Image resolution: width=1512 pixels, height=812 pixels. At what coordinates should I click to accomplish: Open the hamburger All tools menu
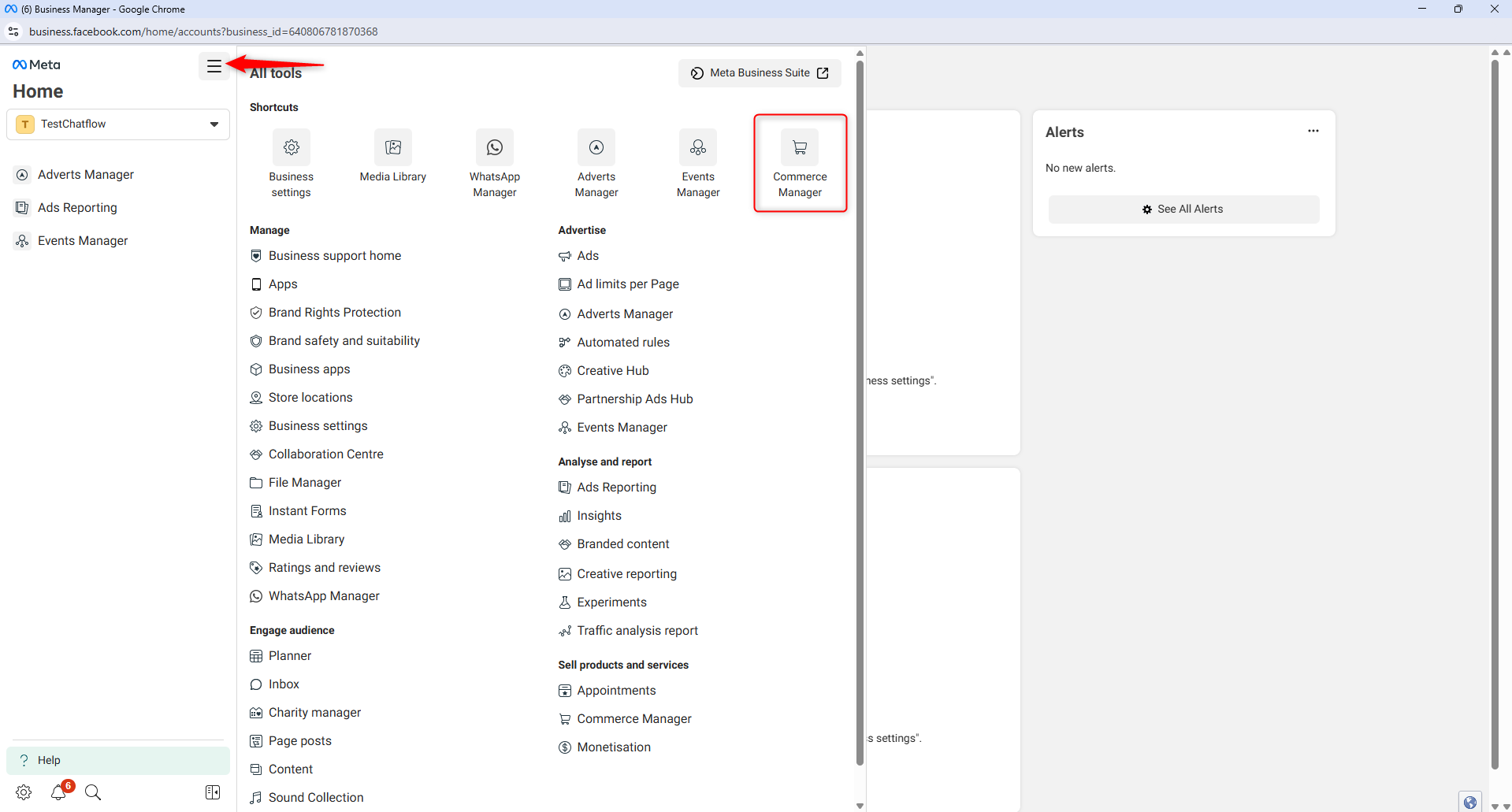click(x=214, y=67)
